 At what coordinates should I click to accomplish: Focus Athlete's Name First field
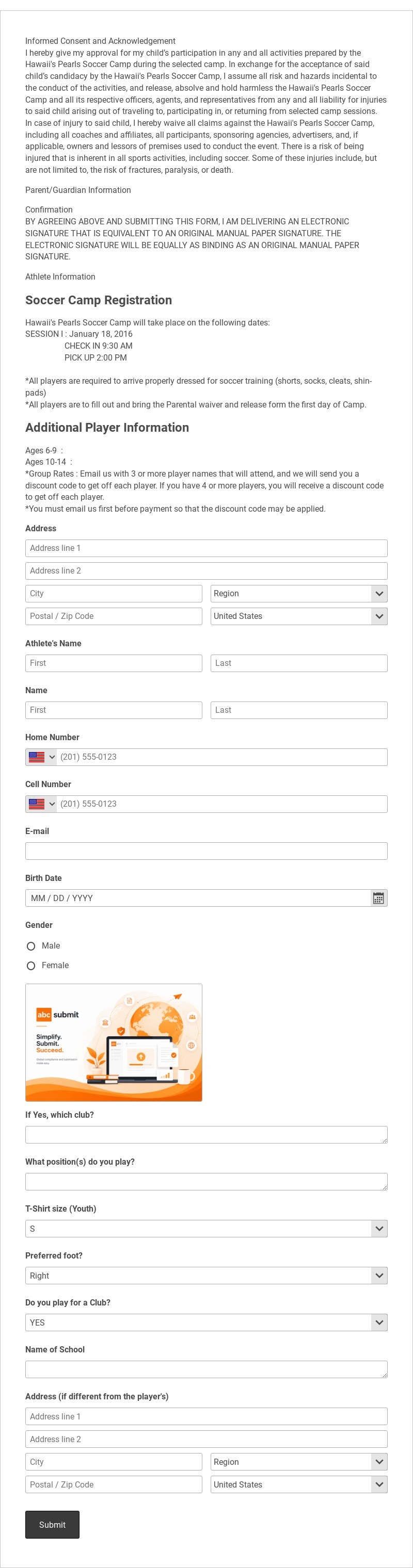(114, 663)
